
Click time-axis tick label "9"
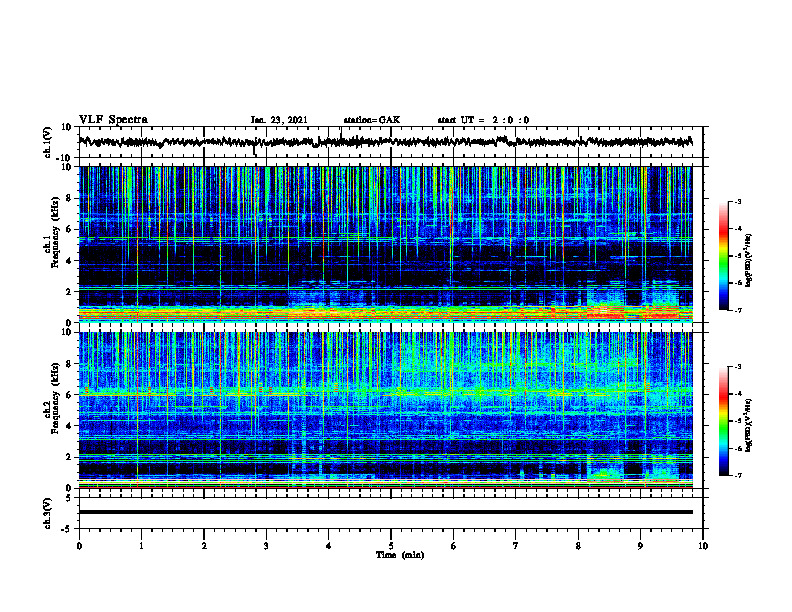coord(640,546)
